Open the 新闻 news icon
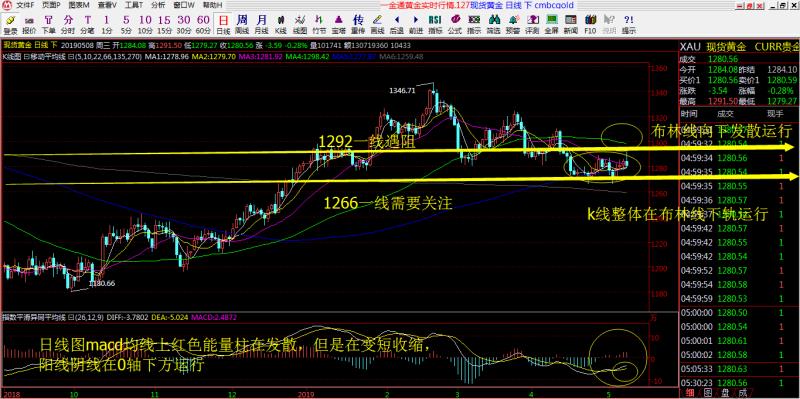The height and width of the screenshot is (399, 800). 571,24
